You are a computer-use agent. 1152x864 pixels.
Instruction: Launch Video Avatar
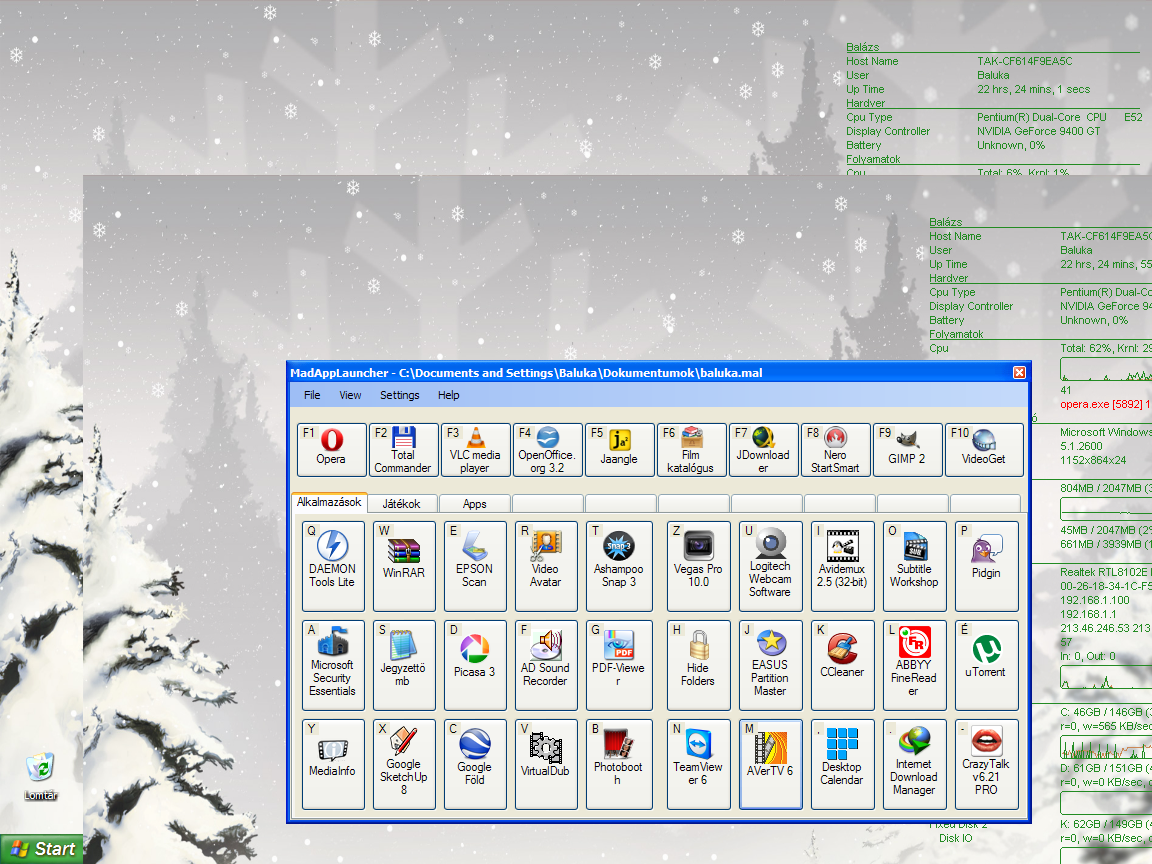(x=546, y=566)
